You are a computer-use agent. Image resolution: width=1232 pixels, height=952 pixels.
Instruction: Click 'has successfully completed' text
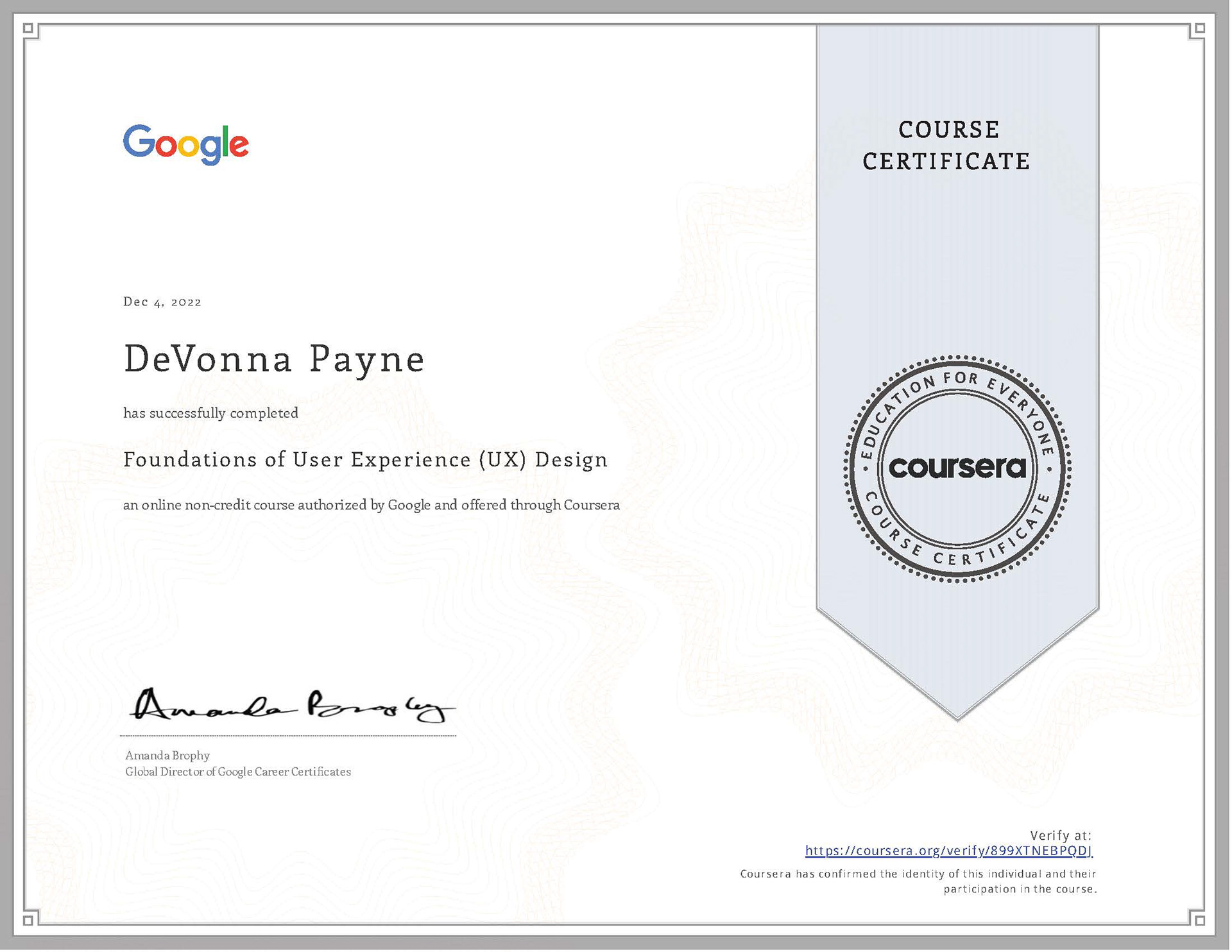point(210,413)
